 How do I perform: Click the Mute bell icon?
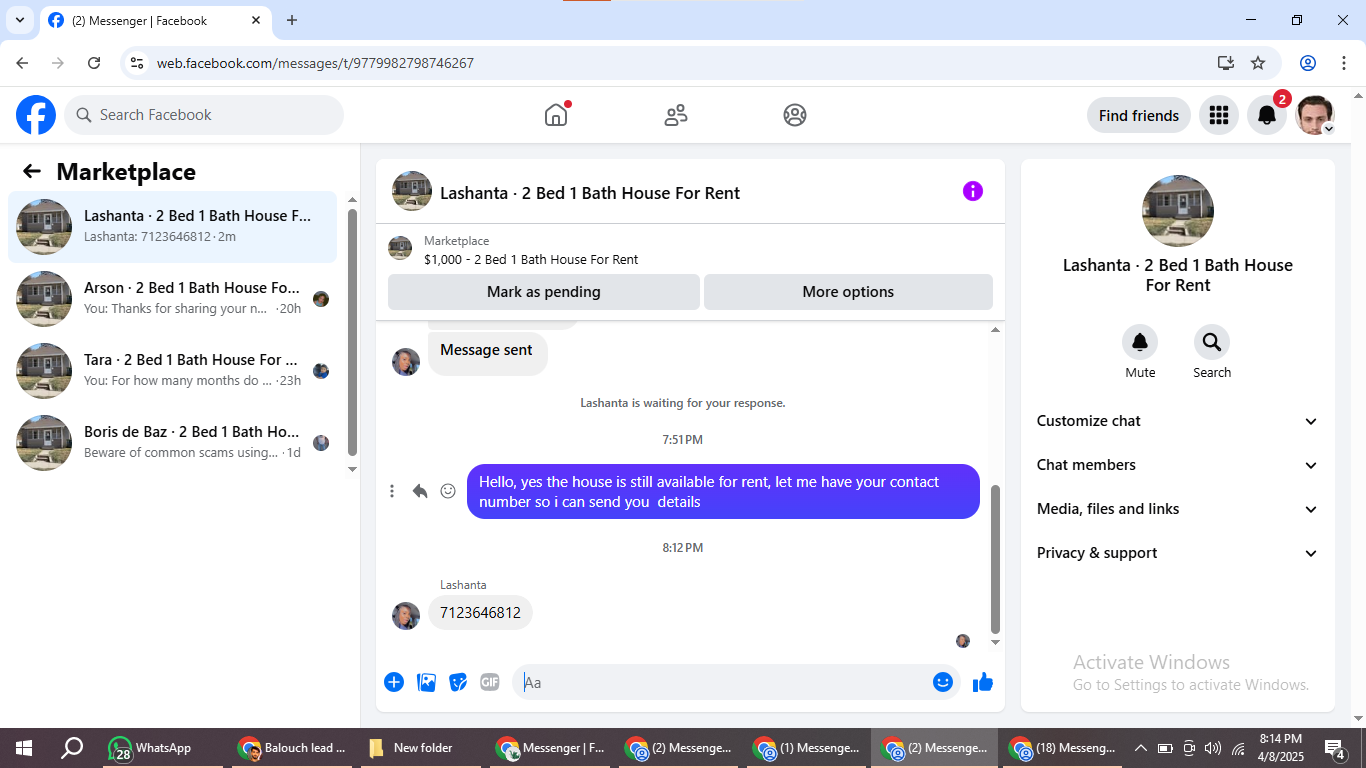pos(1140,343)
